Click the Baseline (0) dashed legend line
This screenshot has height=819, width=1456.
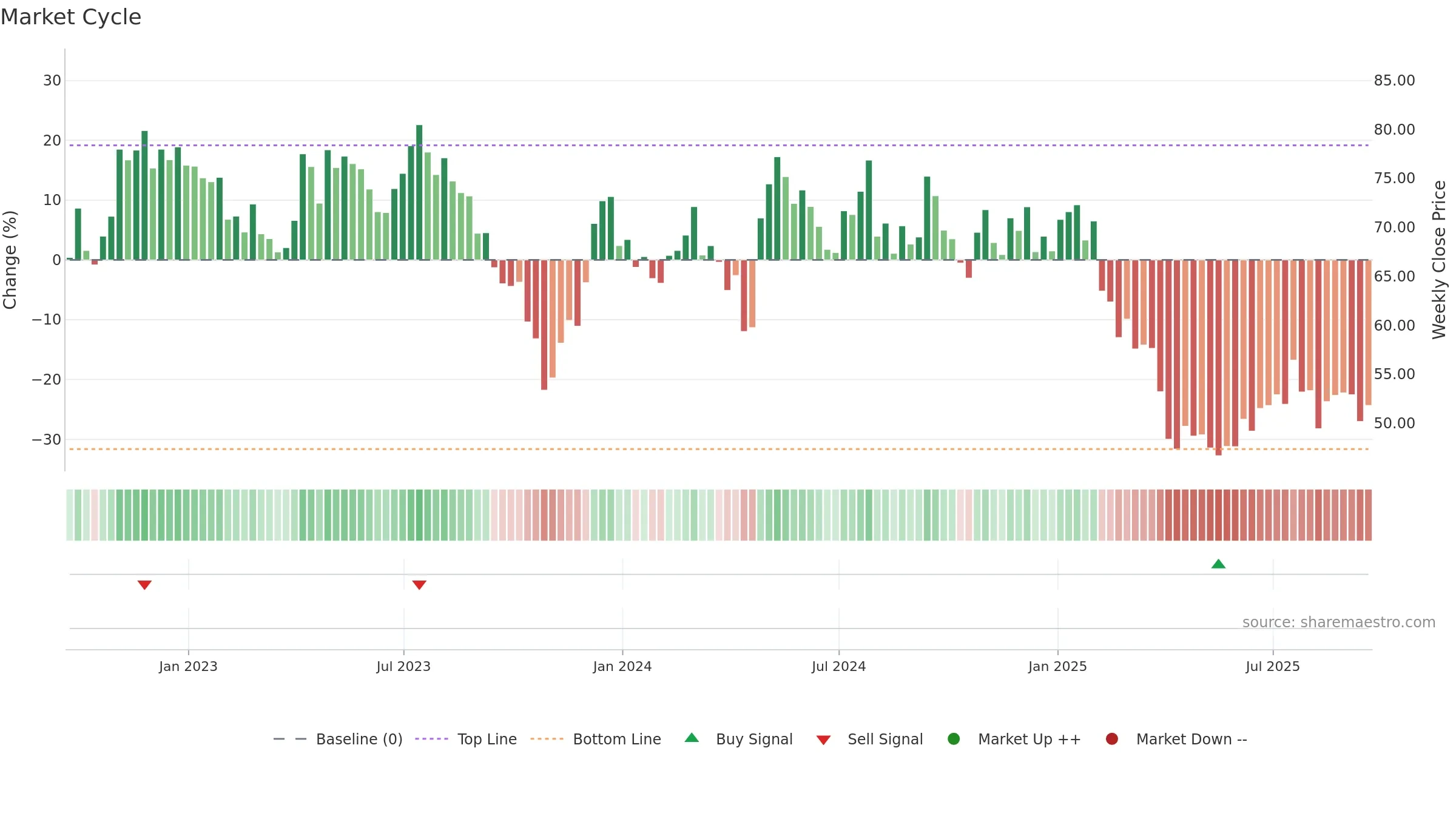click(290, 739)
